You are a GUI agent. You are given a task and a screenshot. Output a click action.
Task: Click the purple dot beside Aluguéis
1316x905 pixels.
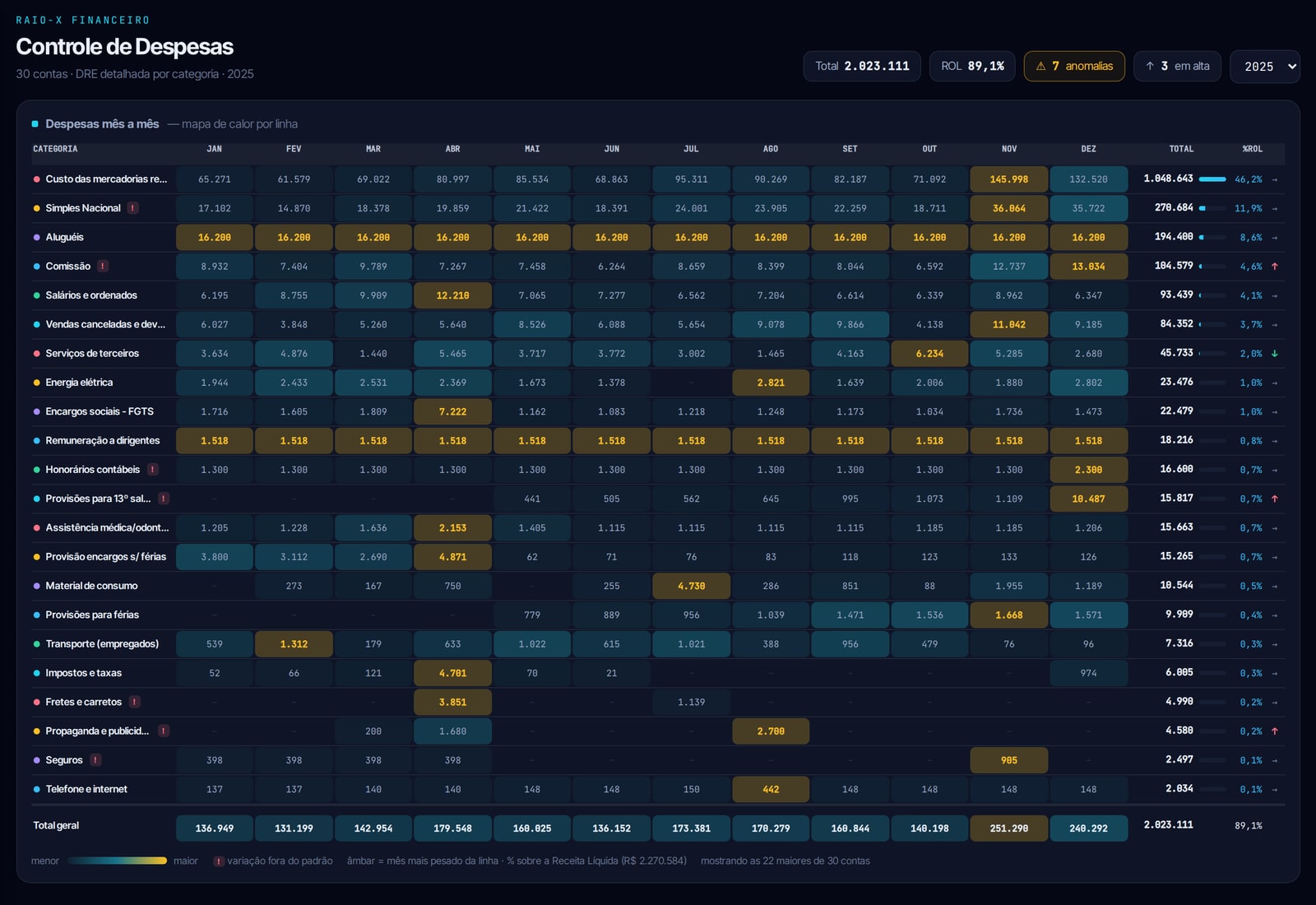click(36, 237)
